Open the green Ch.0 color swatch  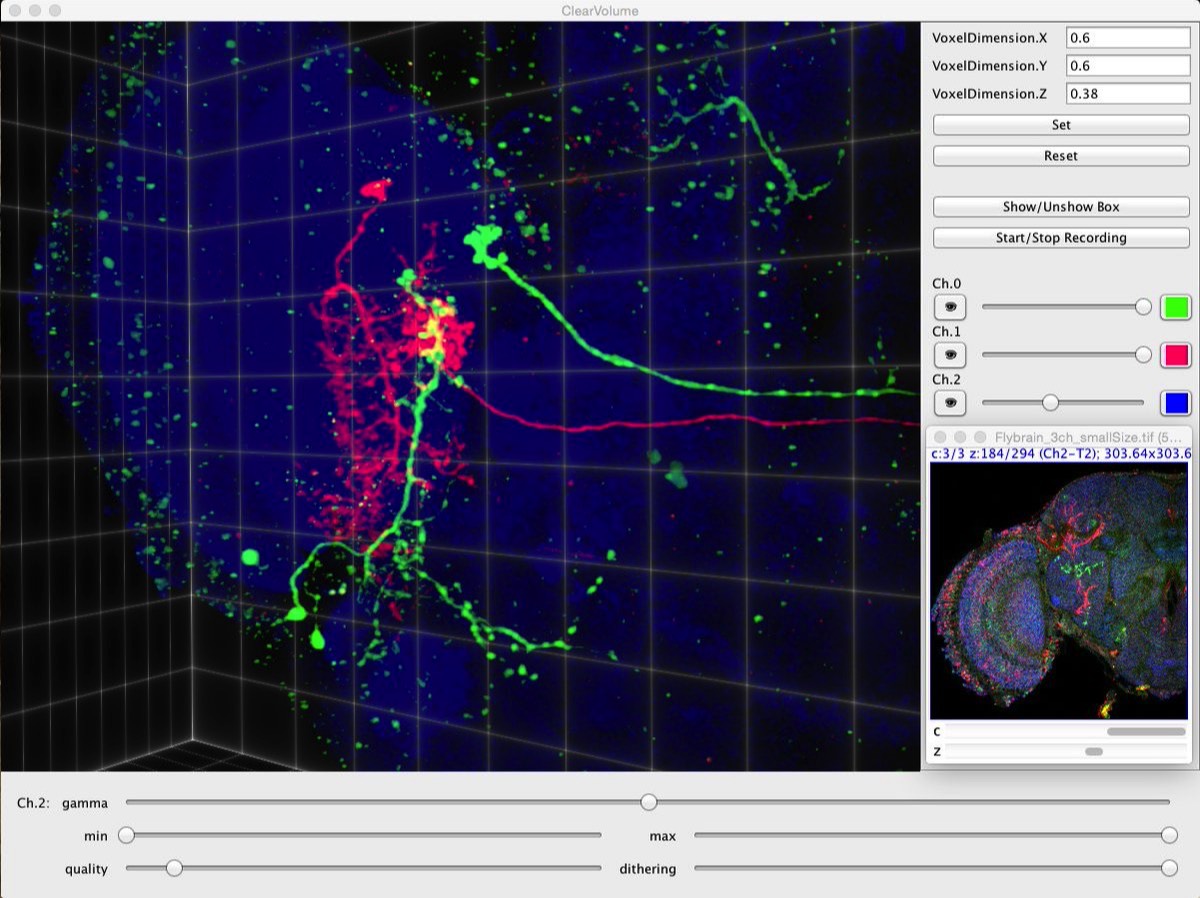pos(1175,307)
